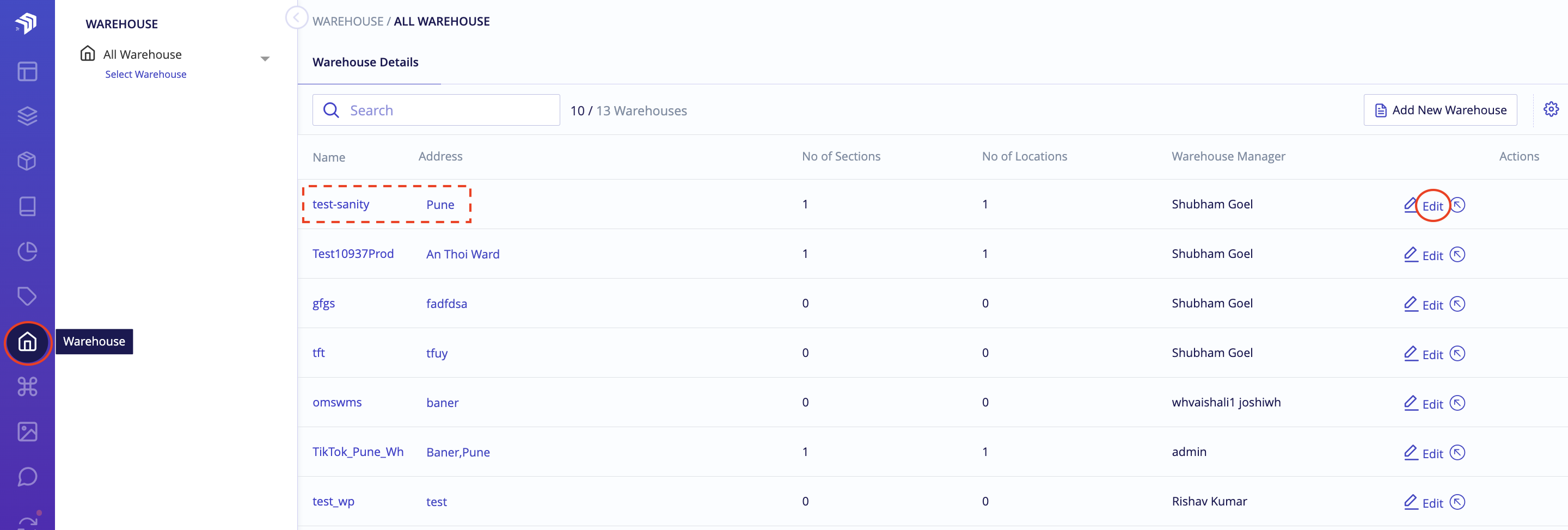Open TikTok_Pune_Wh warehouse name link

coord(358,452)
